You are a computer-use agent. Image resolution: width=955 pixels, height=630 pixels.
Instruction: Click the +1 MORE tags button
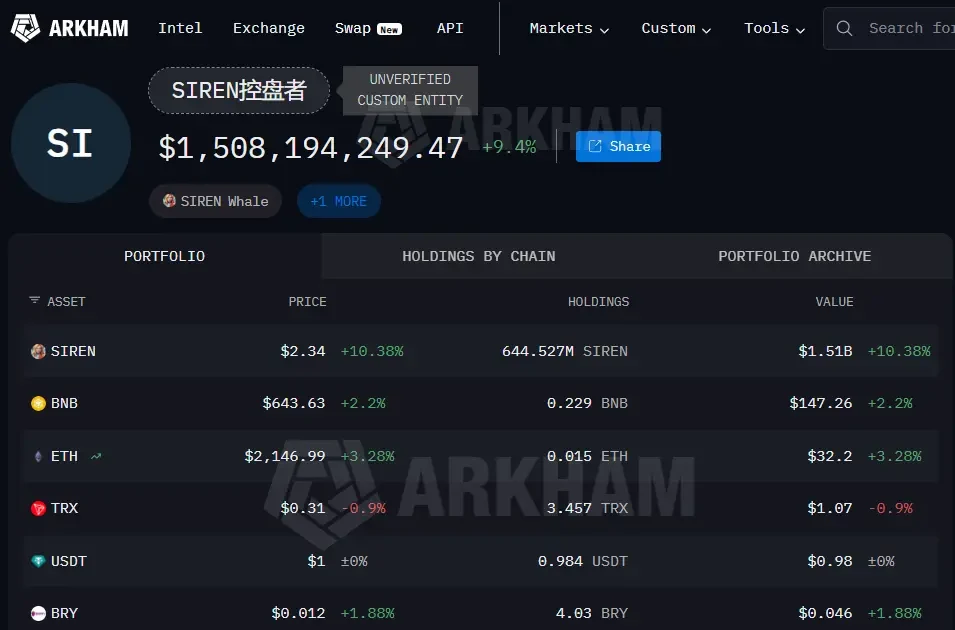point(339,201)
